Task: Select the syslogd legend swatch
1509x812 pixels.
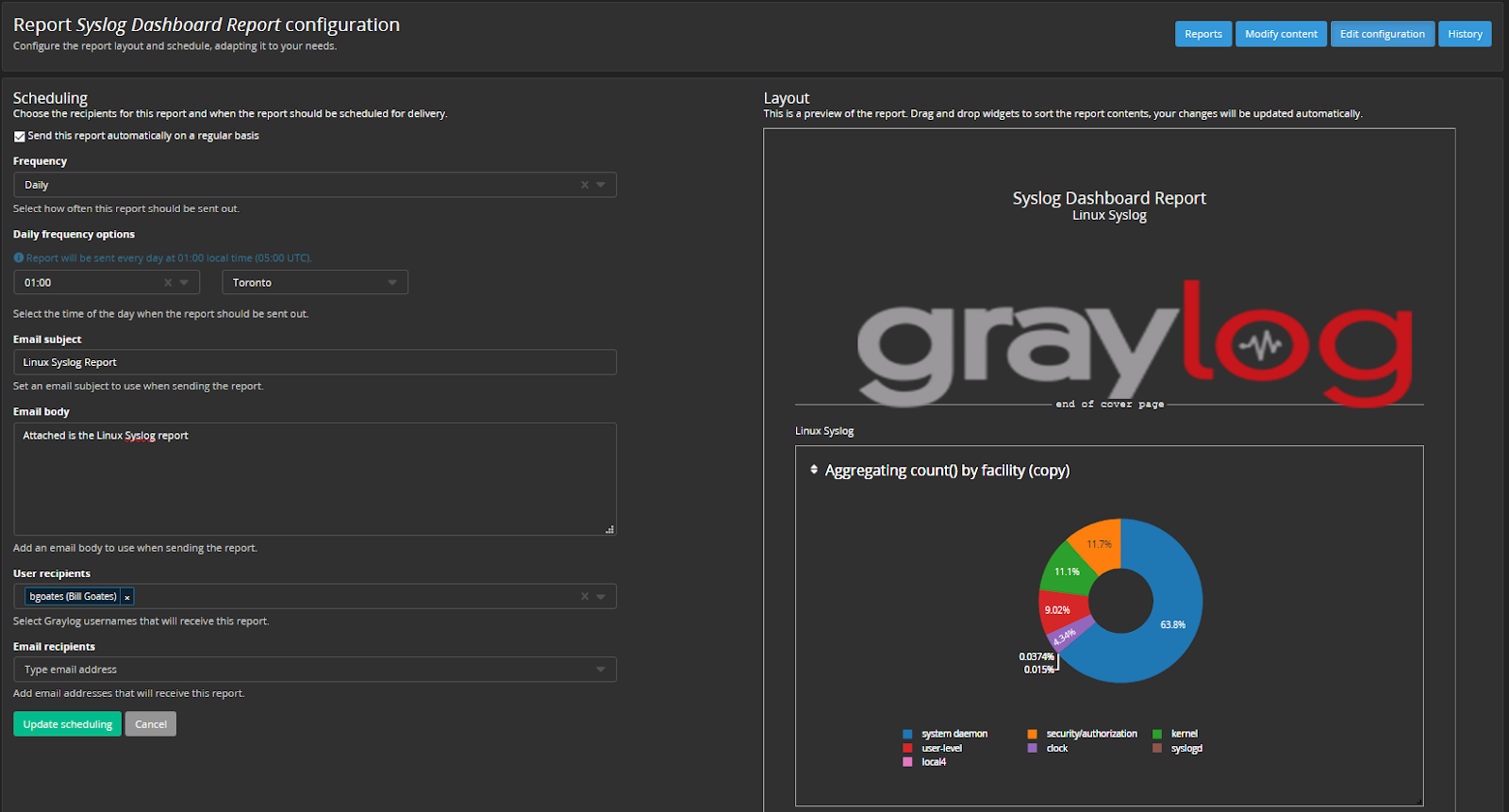Action: (1156, 748)
